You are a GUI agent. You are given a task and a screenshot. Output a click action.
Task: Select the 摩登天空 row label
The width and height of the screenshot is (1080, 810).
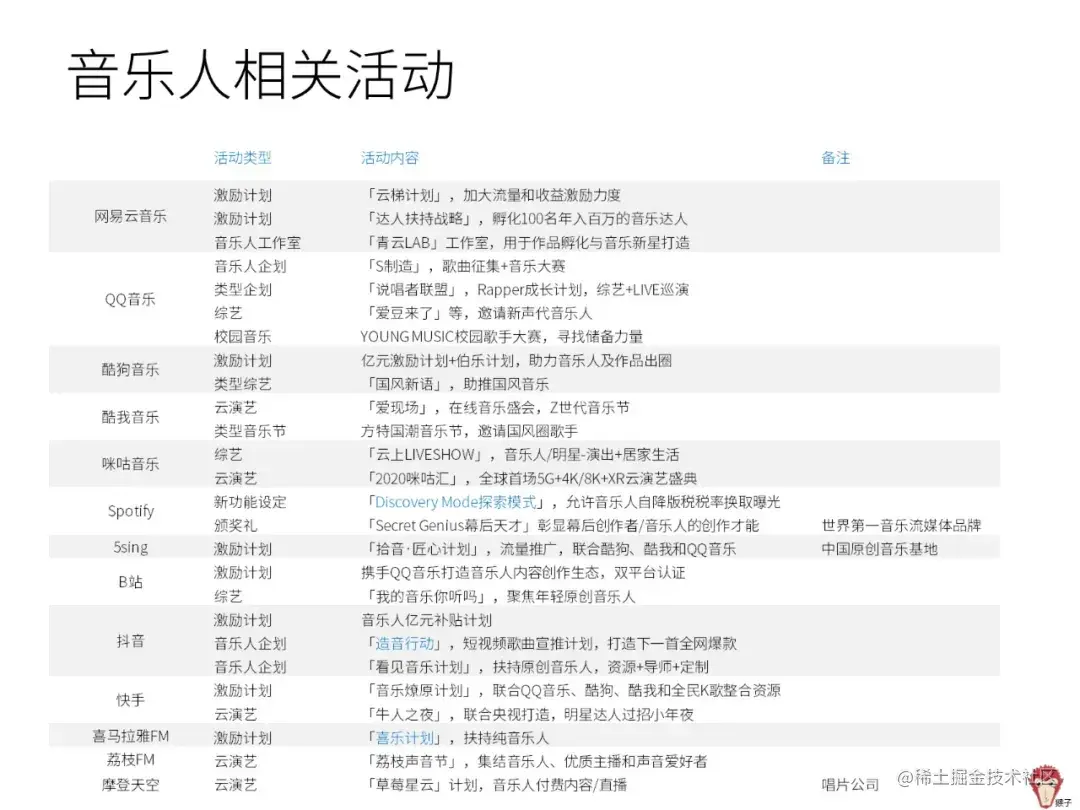130,785
